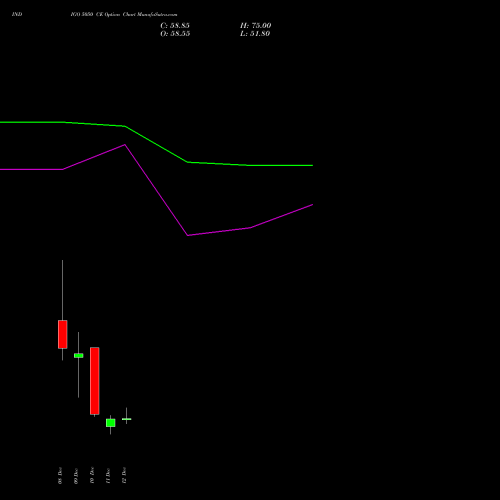Image resolution: width=500 pixels, height=500 pixels.
Task: Select the 09 Dec small green candlestick
Action: pos(79,356)
